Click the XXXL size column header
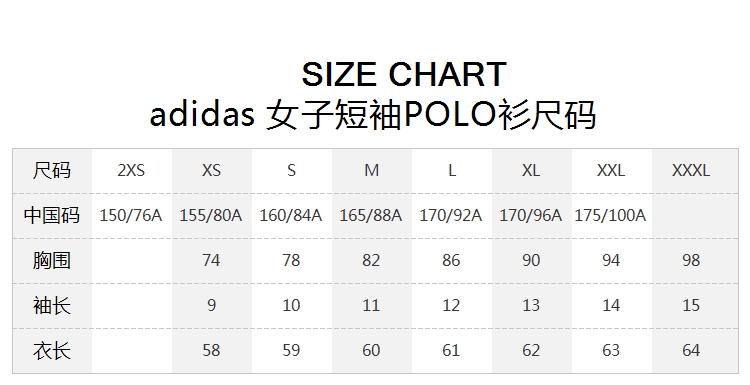 point(691,170)
